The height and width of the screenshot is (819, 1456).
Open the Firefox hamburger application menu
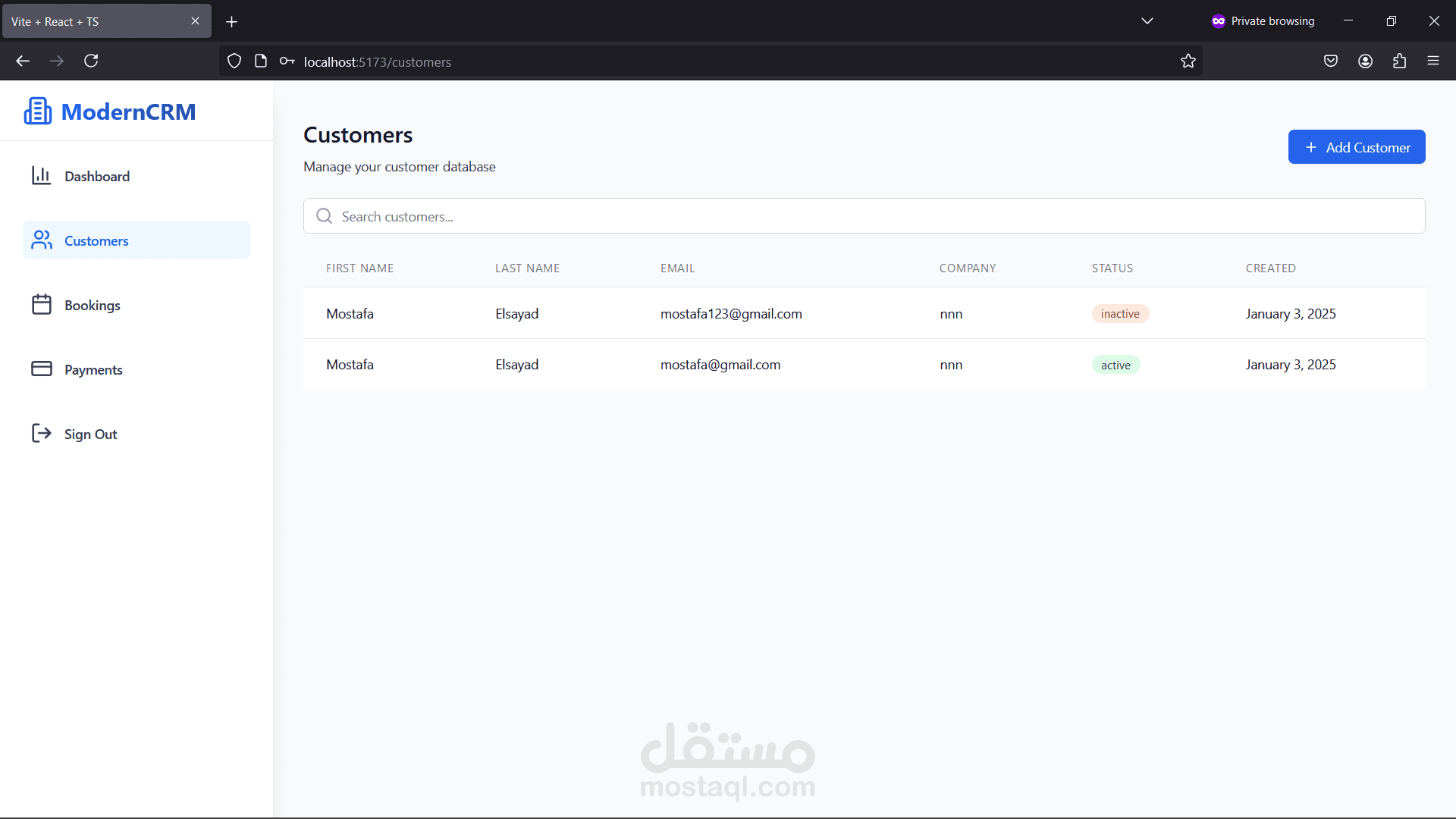pyautogui.click(x=1433, y=61)
